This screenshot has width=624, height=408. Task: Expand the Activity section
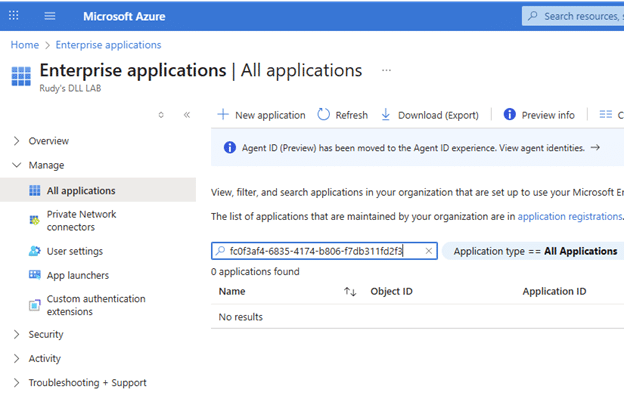(x=17, y=359)
